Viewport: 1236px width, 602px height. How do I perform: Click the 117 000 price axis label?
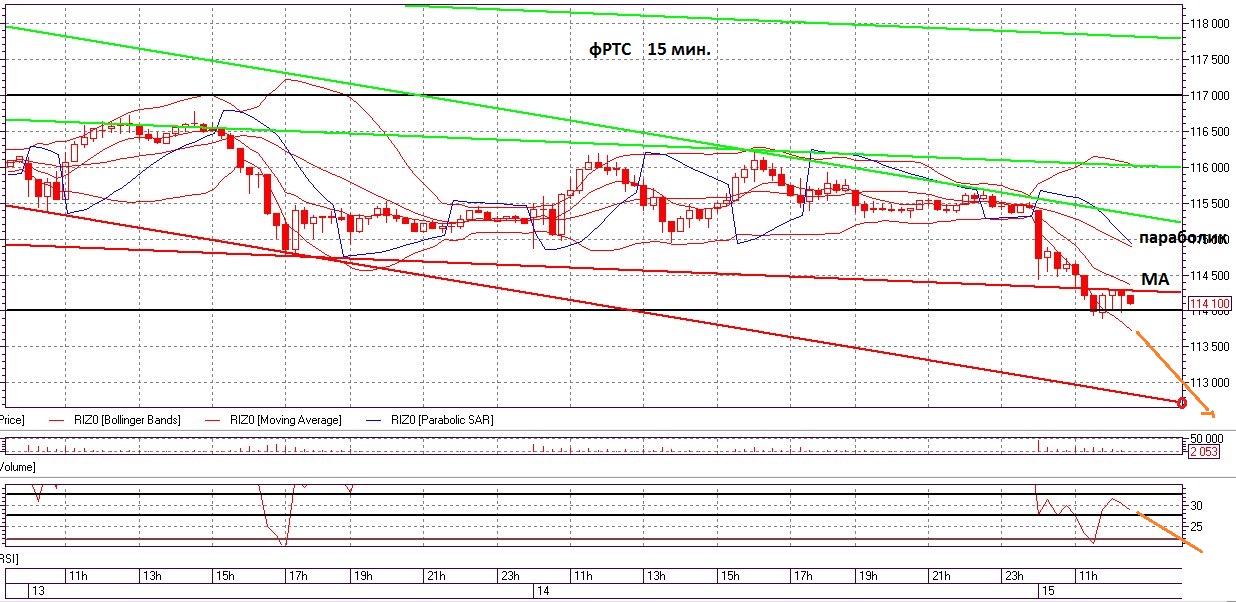[1208, 95]
